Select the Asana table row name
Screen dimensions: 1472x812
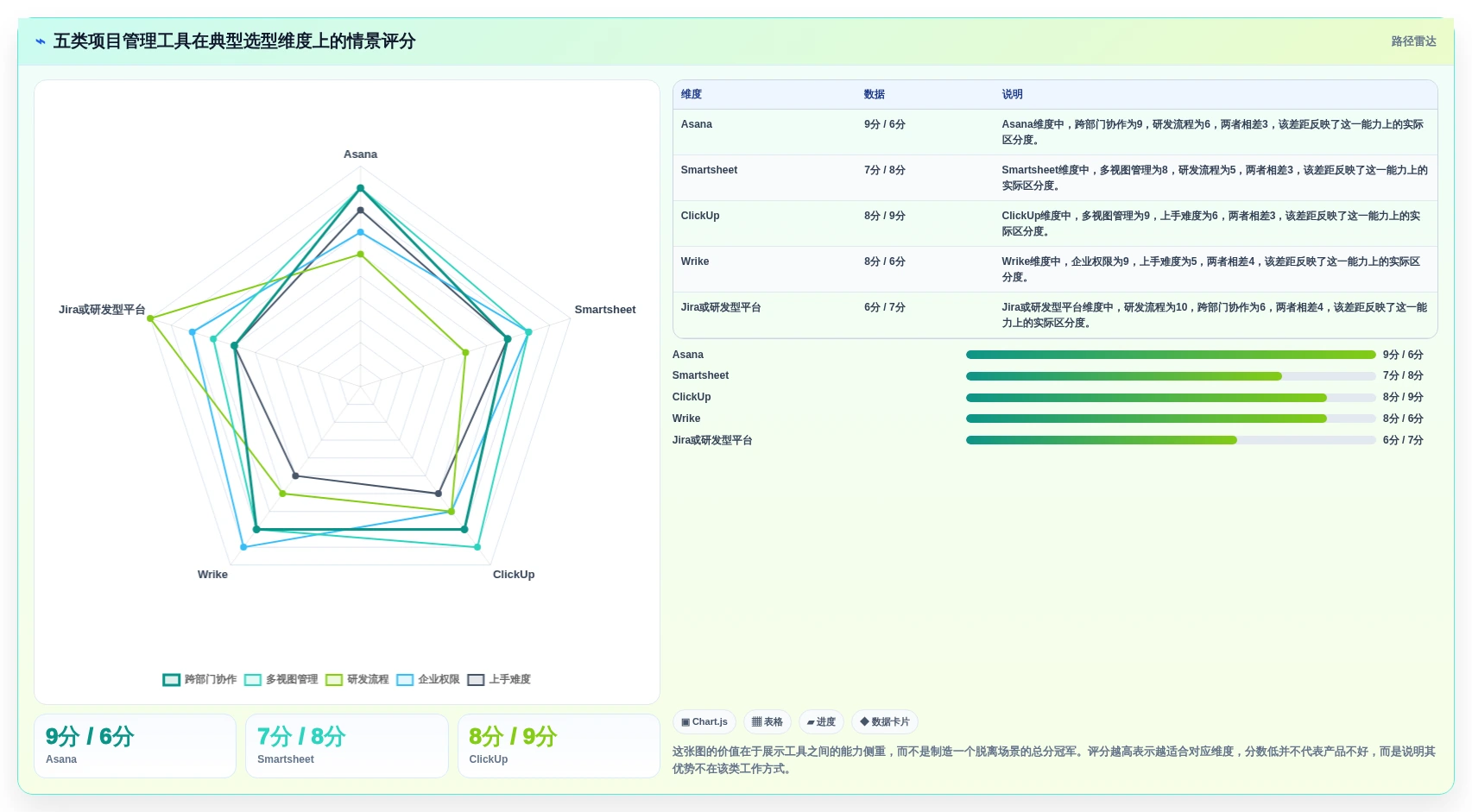click(697, 124)
